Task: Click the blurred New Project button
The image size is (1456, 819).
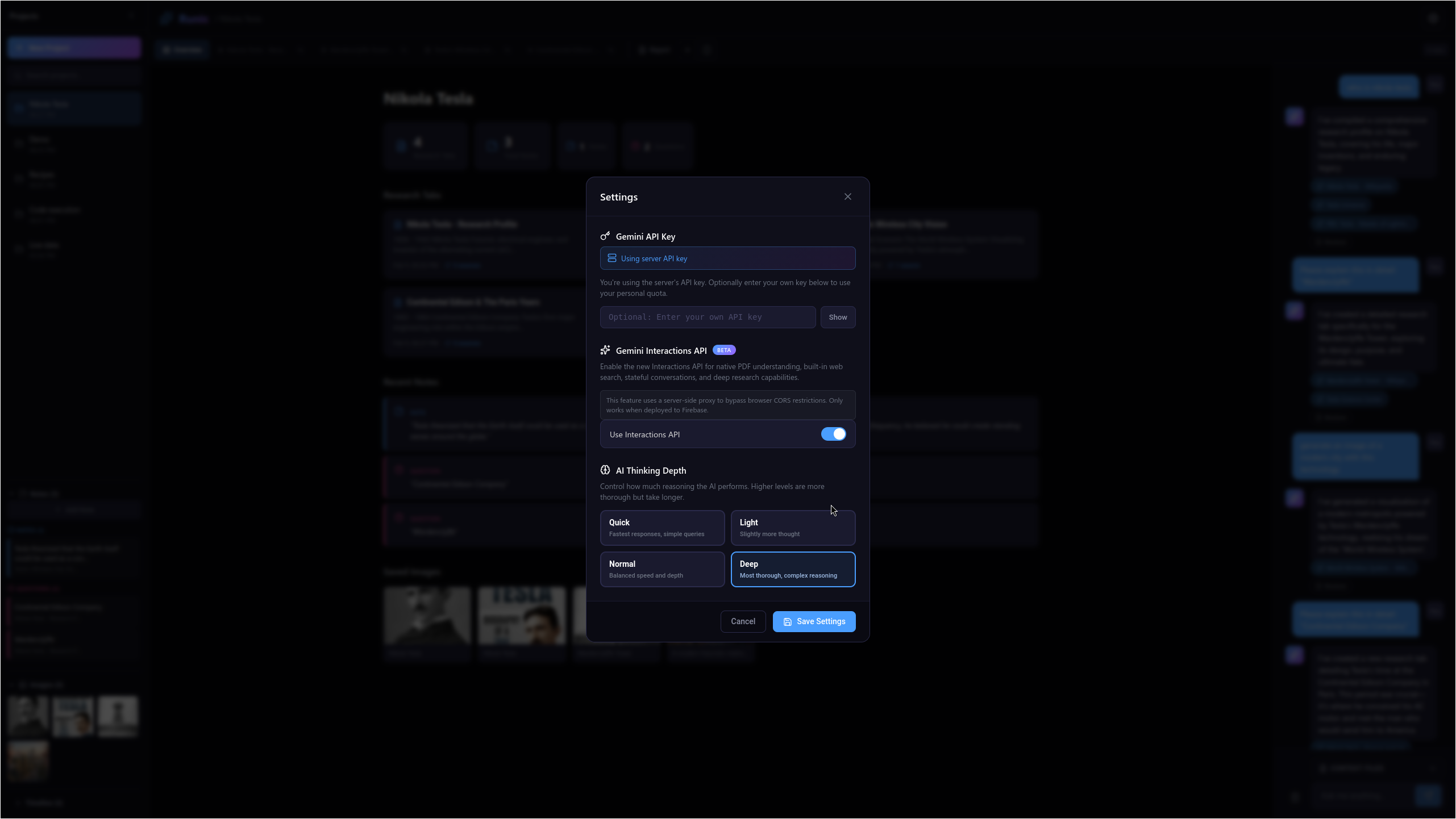Action: [x=74, y=48]
